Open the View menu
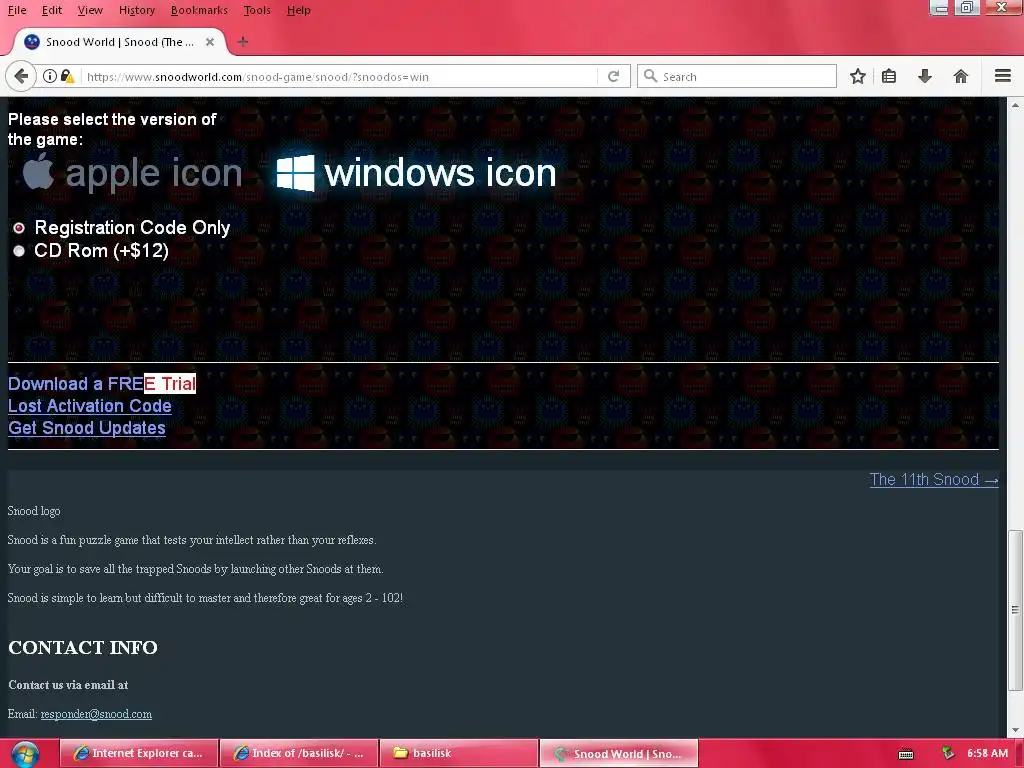 click(x=90, y=10)
